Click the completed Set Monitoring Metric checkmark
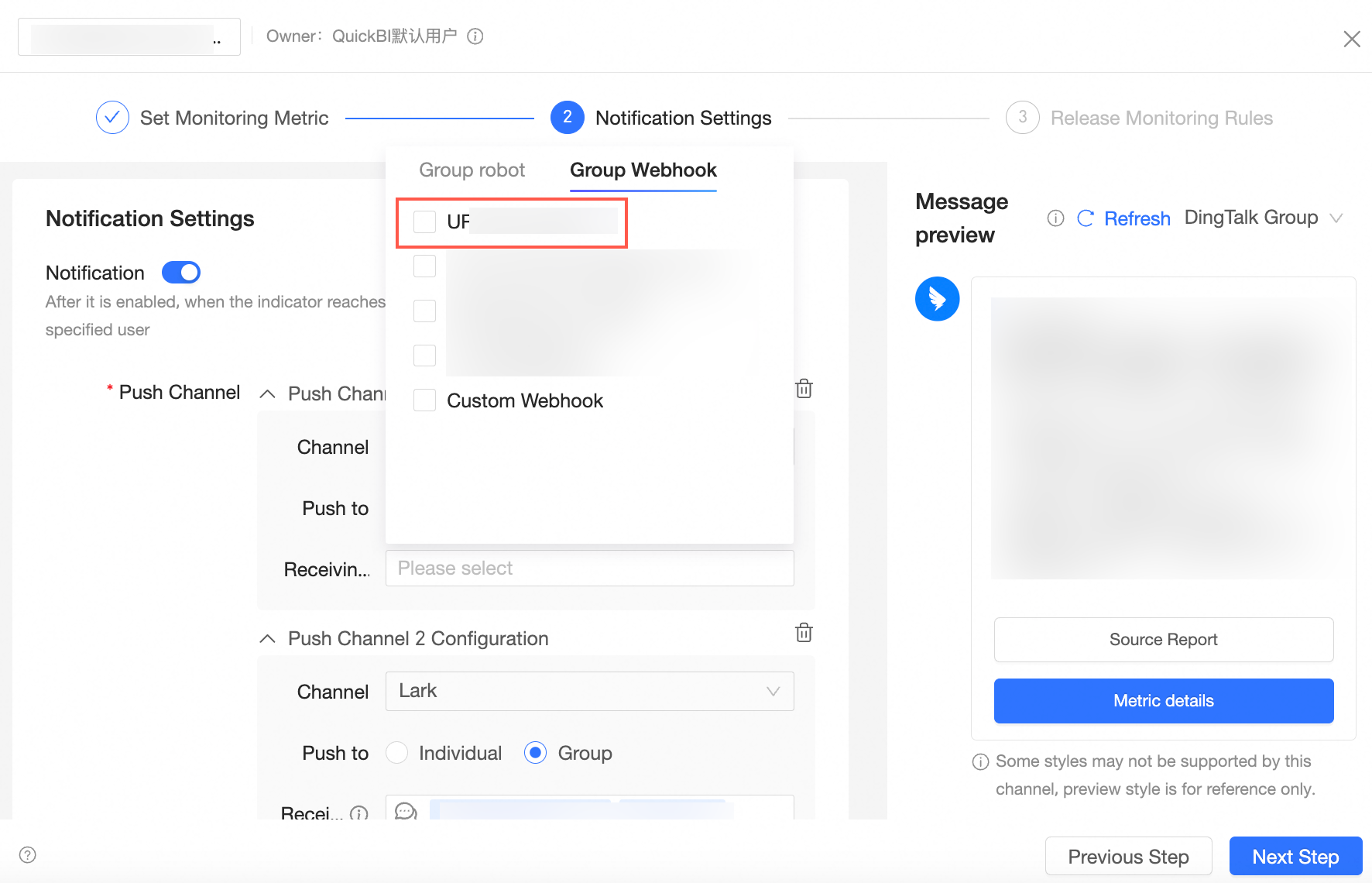Viewport: 1372px width, 883px height. 112,118
